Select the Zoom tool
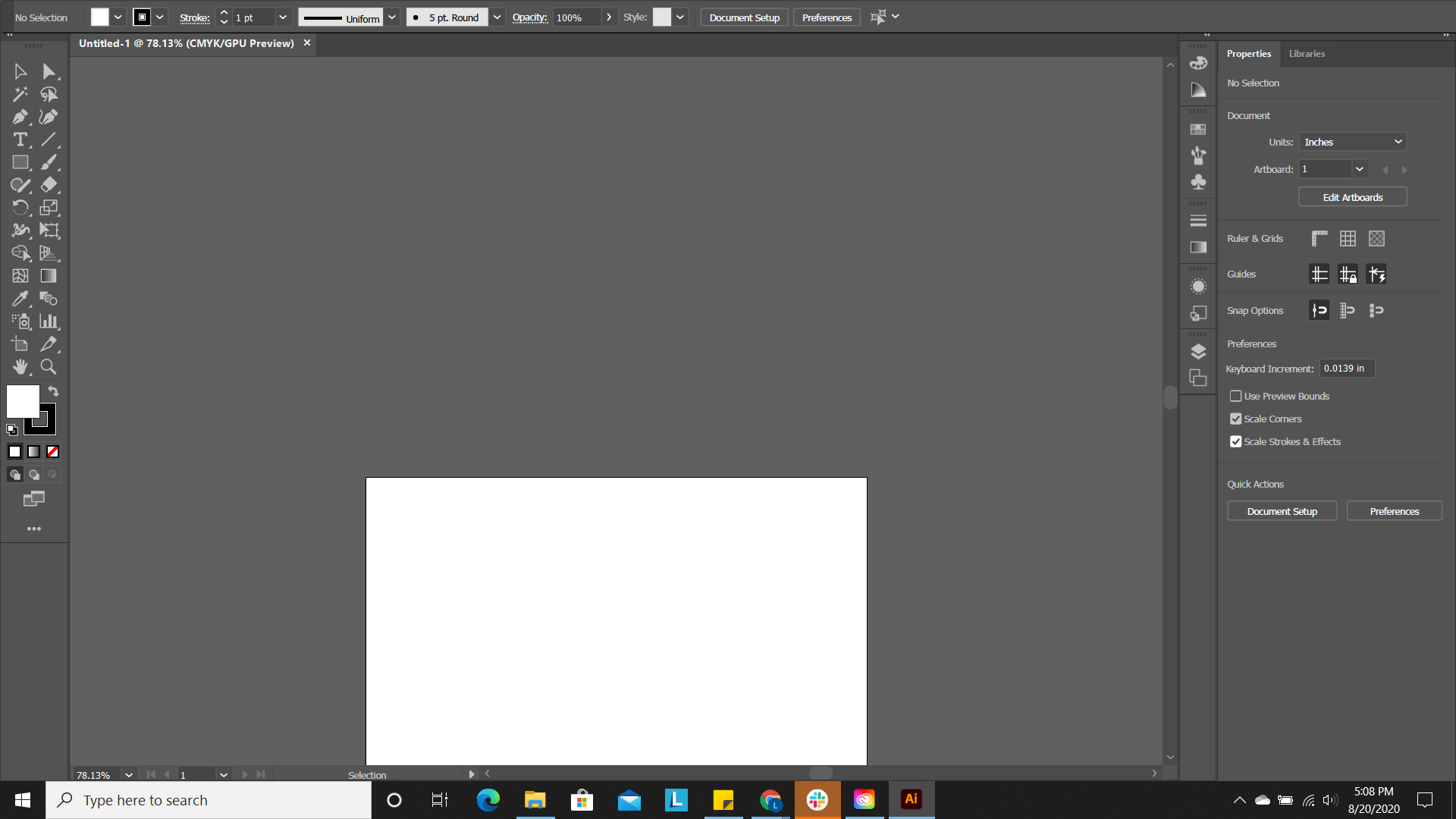The image size is (1456, 819). (x=48, y=367)
